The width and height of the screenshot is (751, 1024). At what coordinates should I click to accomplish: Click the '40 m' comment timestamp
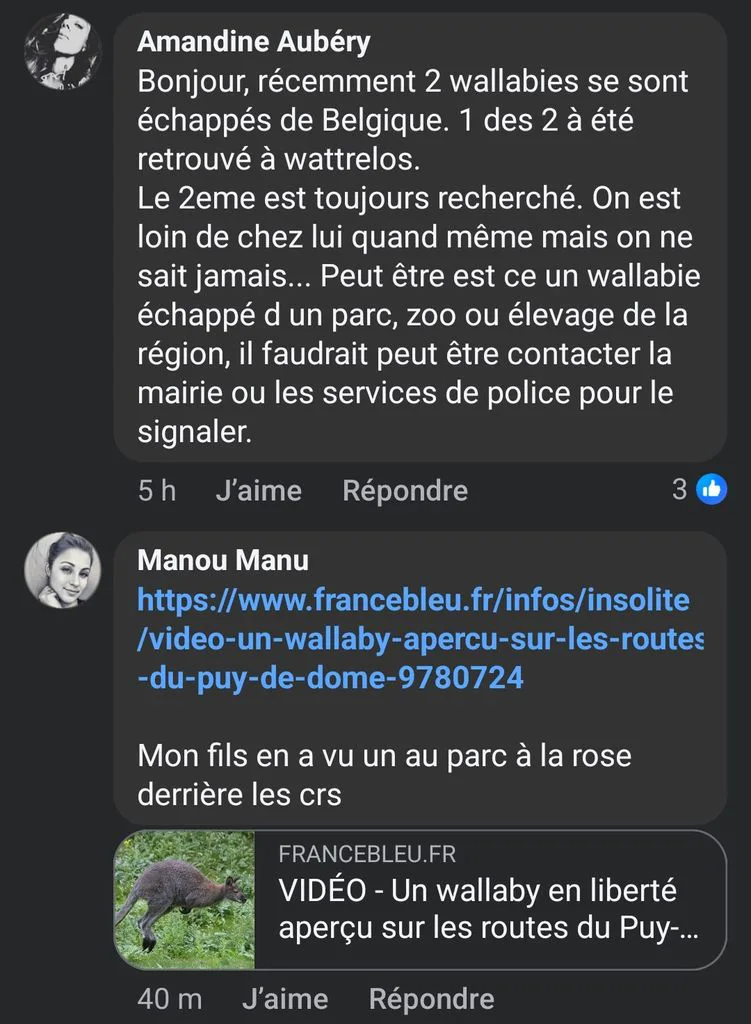[170, 999]
